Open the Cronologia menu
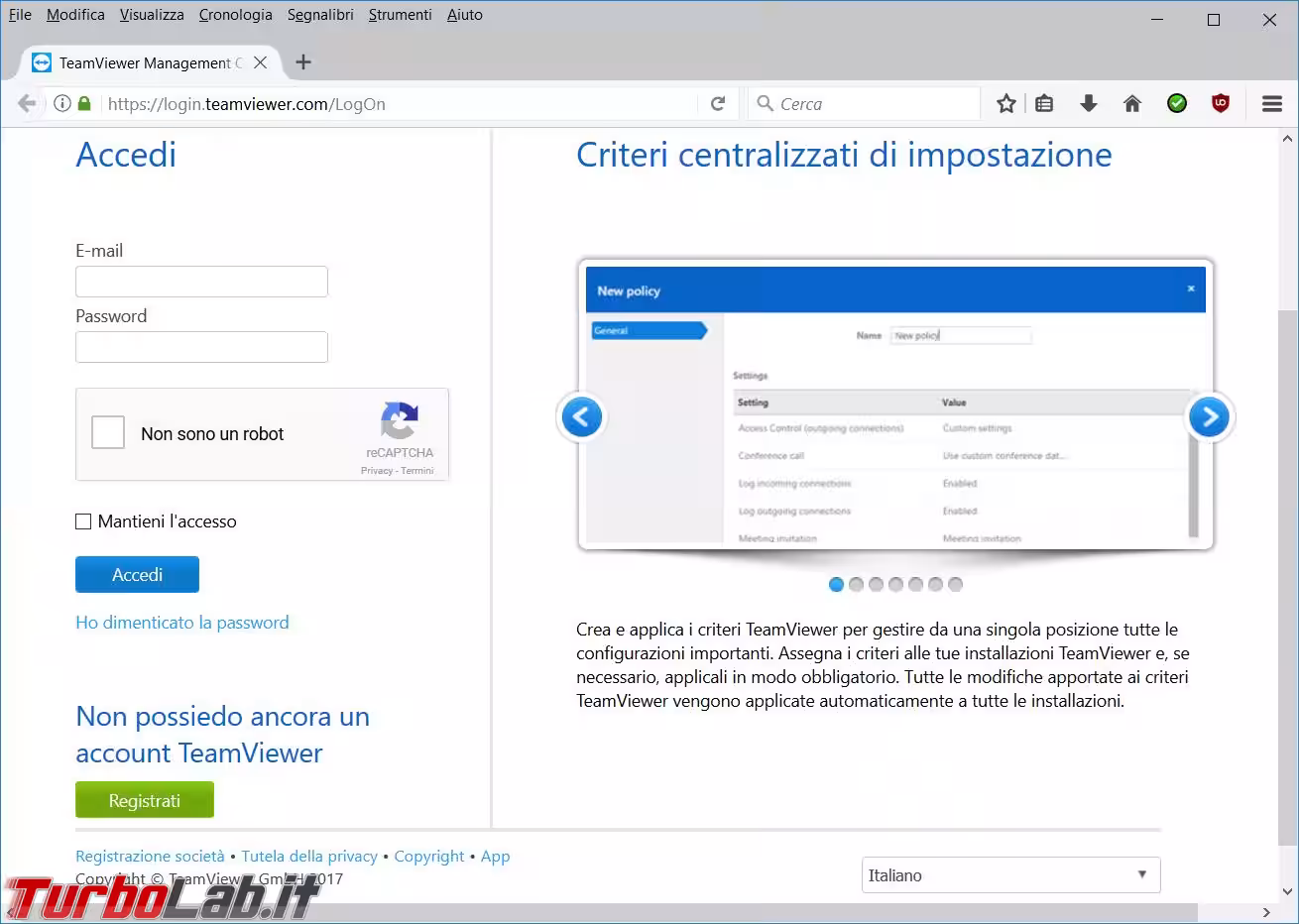 pos(235,15)
